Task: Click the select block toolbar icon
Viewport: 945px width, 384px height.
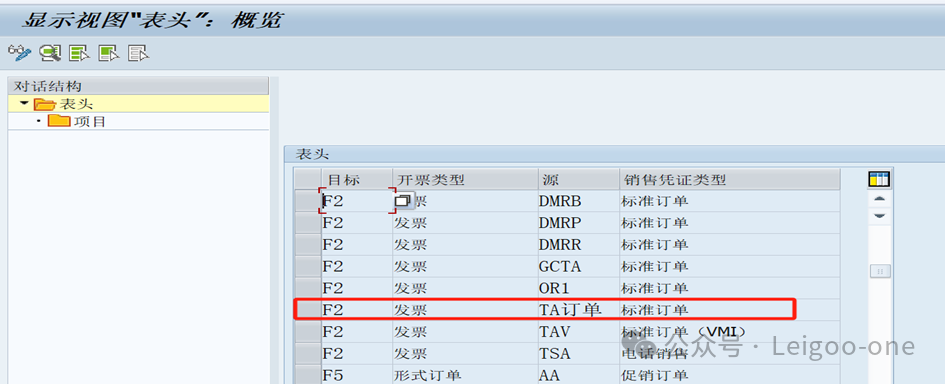Action: click(109, 53)
